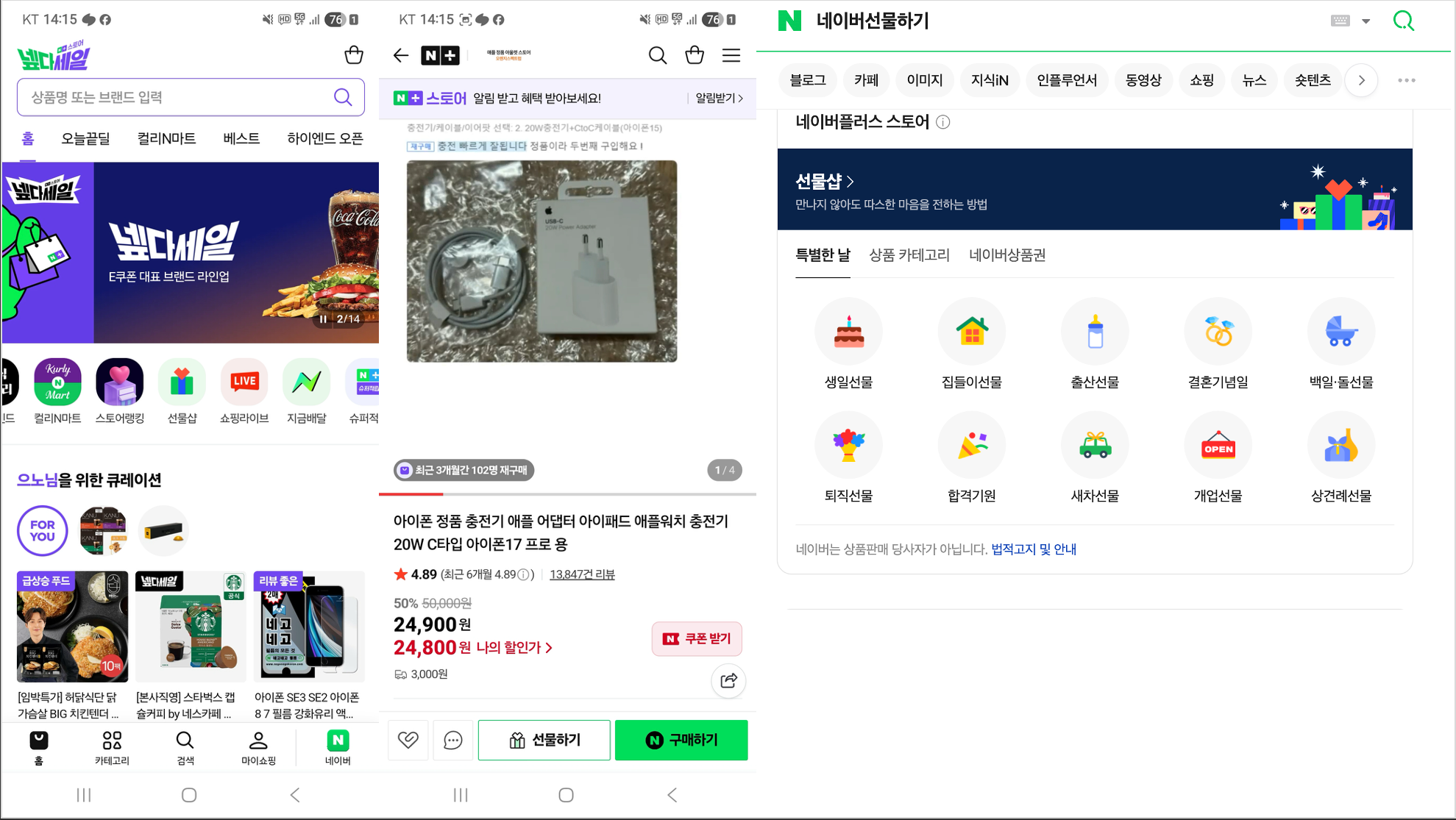Click the 상품명 또는 브랜드 search field
Screen dimensions: 1456x820
[x=177, y=97]
